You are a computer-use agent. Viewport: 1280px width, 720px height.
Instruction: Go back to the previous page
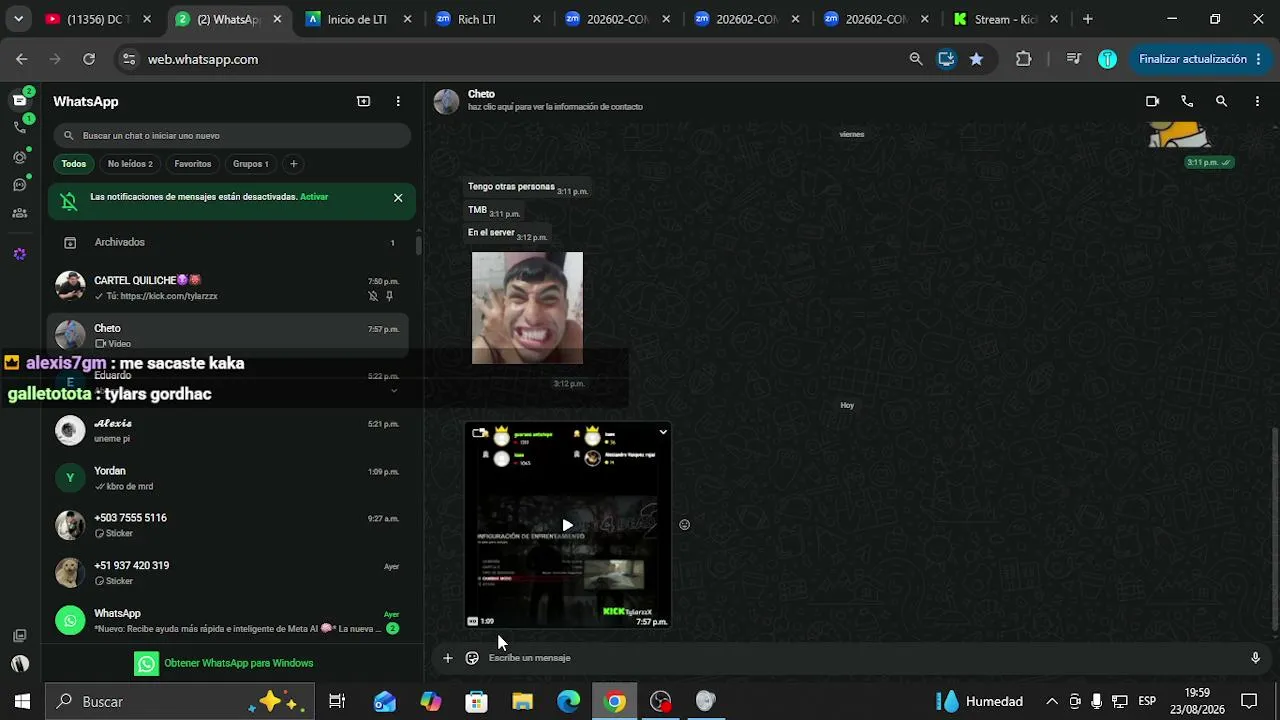click(22, 59)
